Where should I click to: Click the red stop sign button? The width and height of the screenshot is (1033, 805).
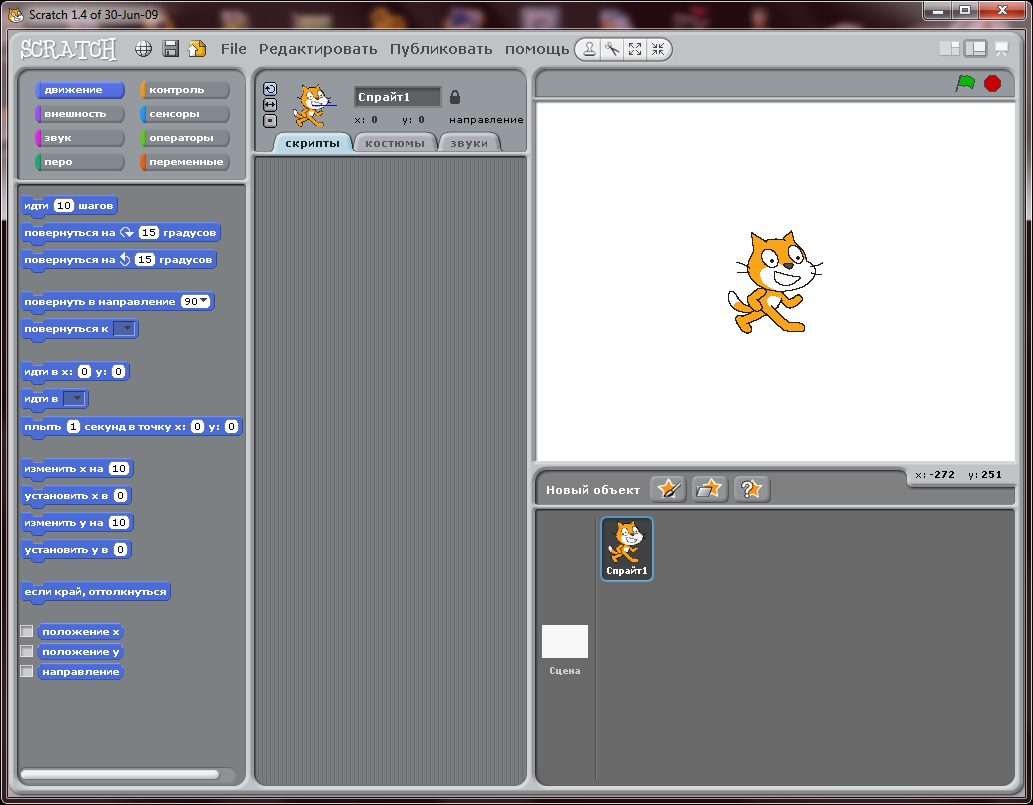pyautogui.click(x=992, y=83)
